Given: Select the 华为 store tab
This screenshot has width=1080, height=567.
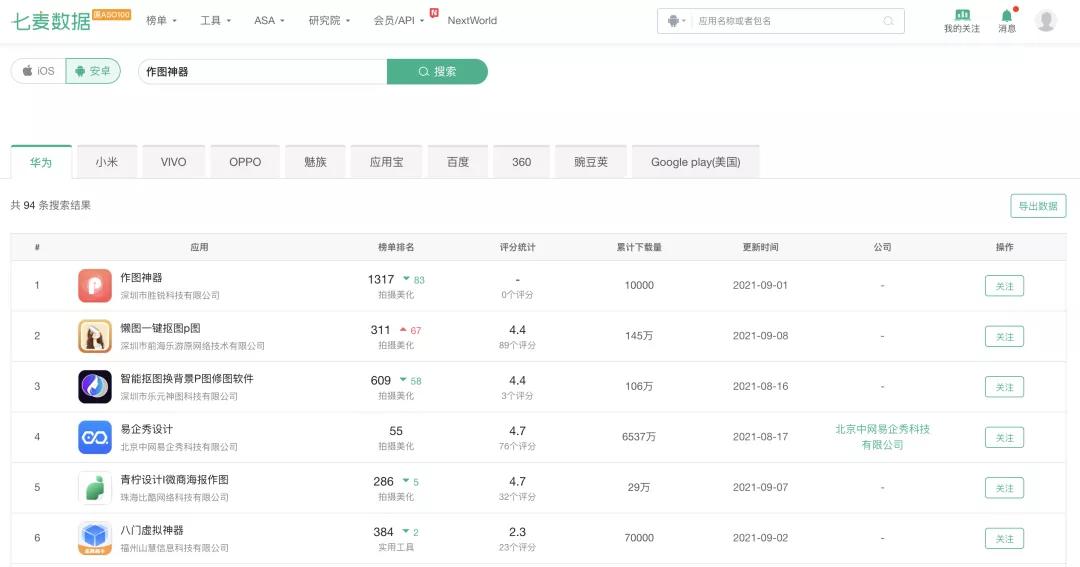Looking at the screenshot, I should (41, 163).
